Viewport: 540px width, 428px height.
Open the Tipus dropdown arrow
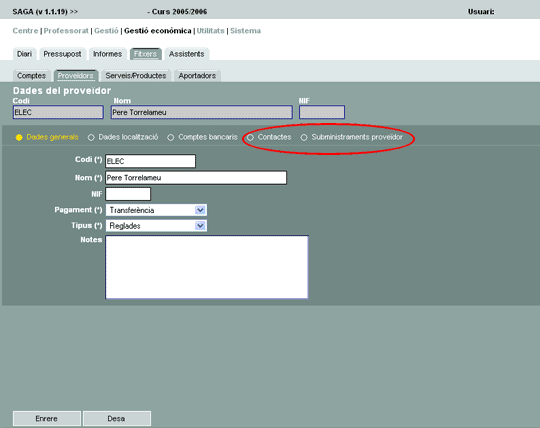point(200,226)
